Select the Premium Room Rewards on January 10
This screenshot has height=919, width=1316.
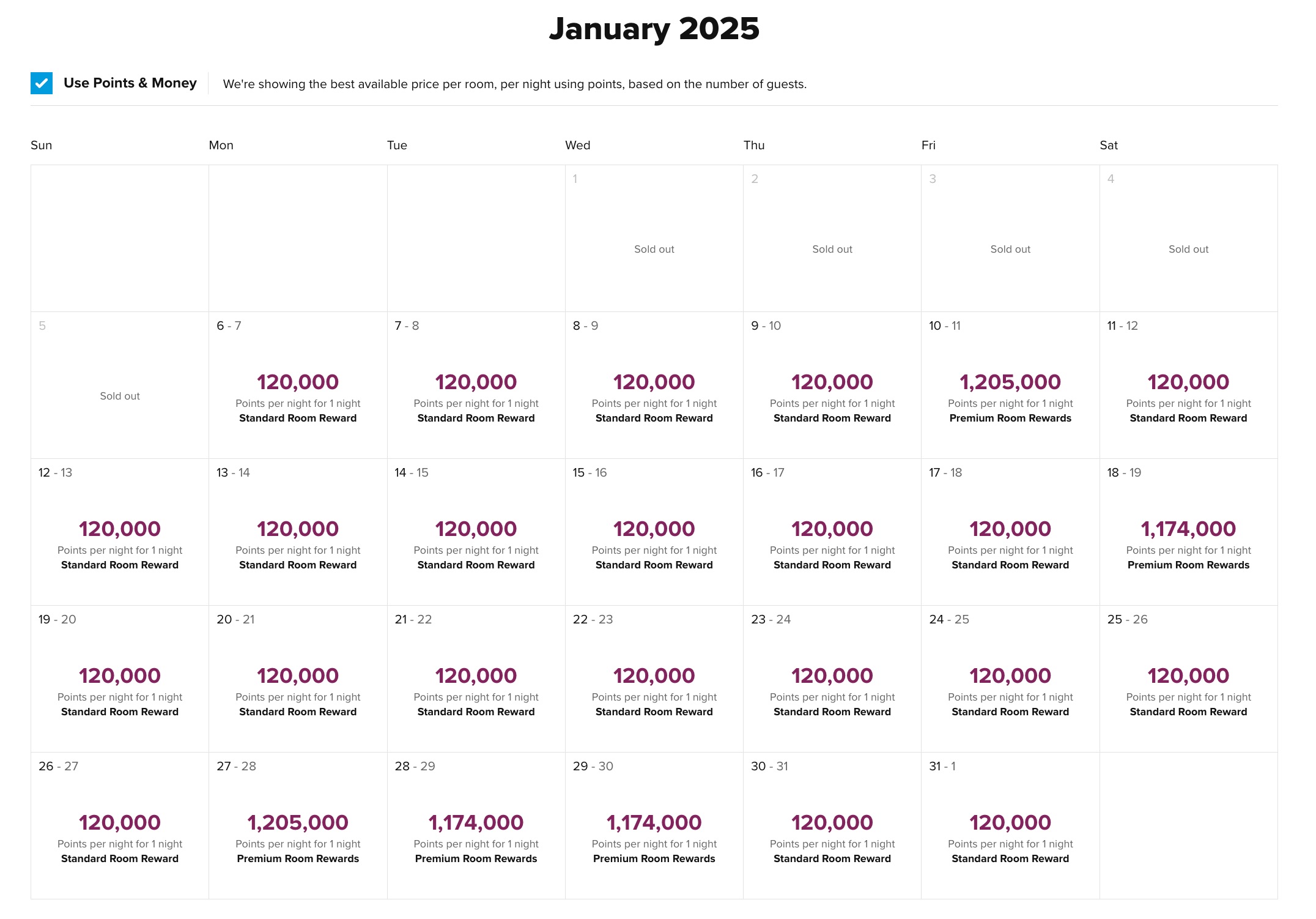pos(1010,385)
